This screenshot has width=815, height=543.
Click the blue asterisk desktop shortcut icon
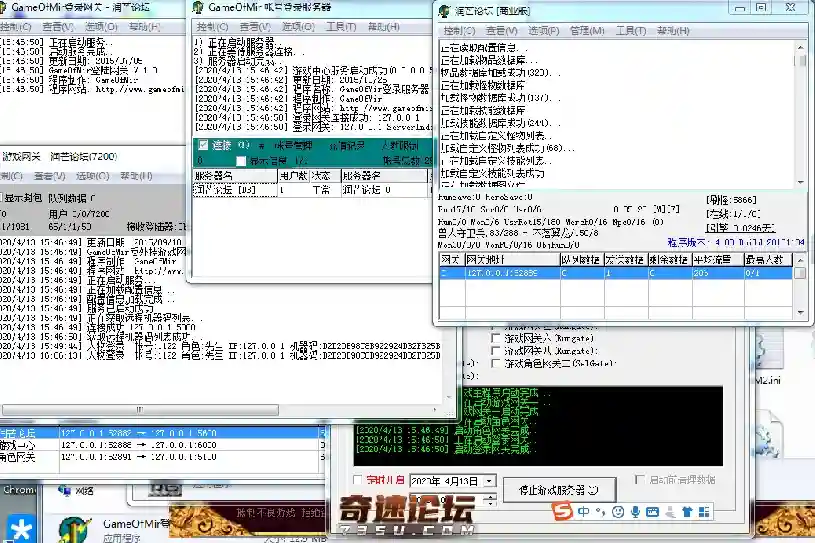pyautogui.click(x=20, y=529)
